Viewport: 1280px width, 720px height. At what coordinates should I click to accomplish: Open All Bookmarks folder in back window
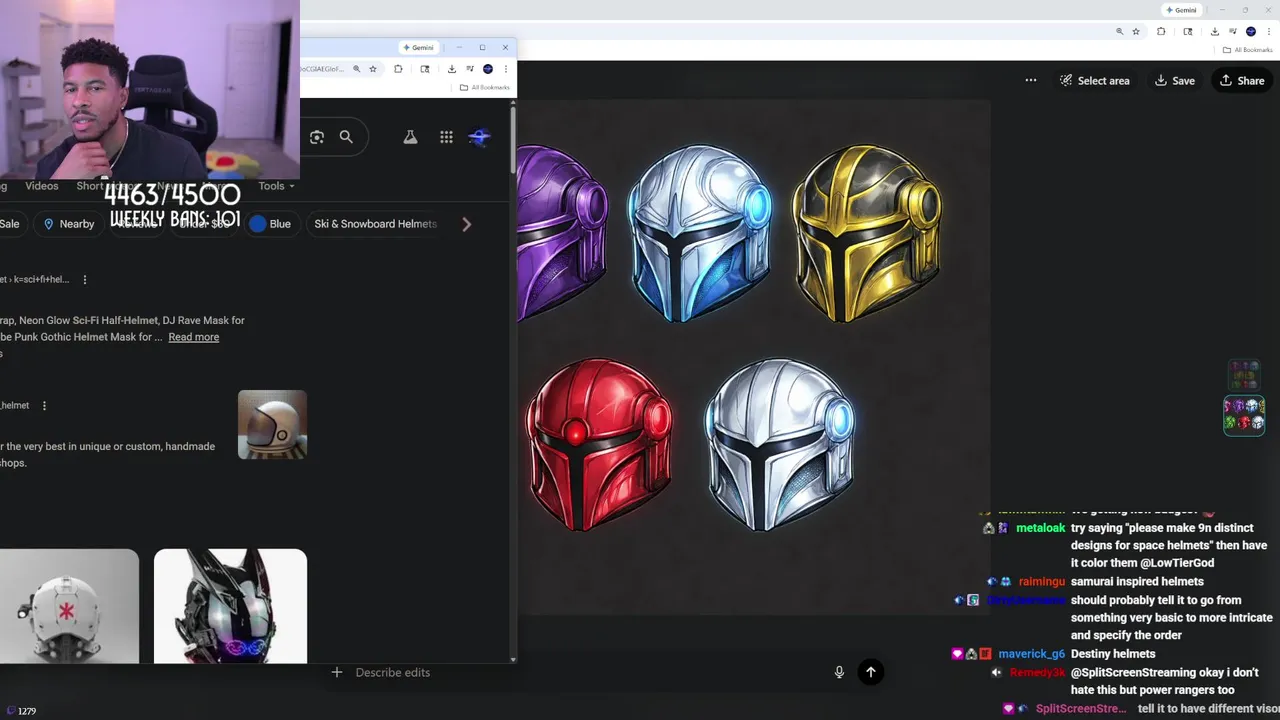pyautogui.click(x=1247, y=49)
